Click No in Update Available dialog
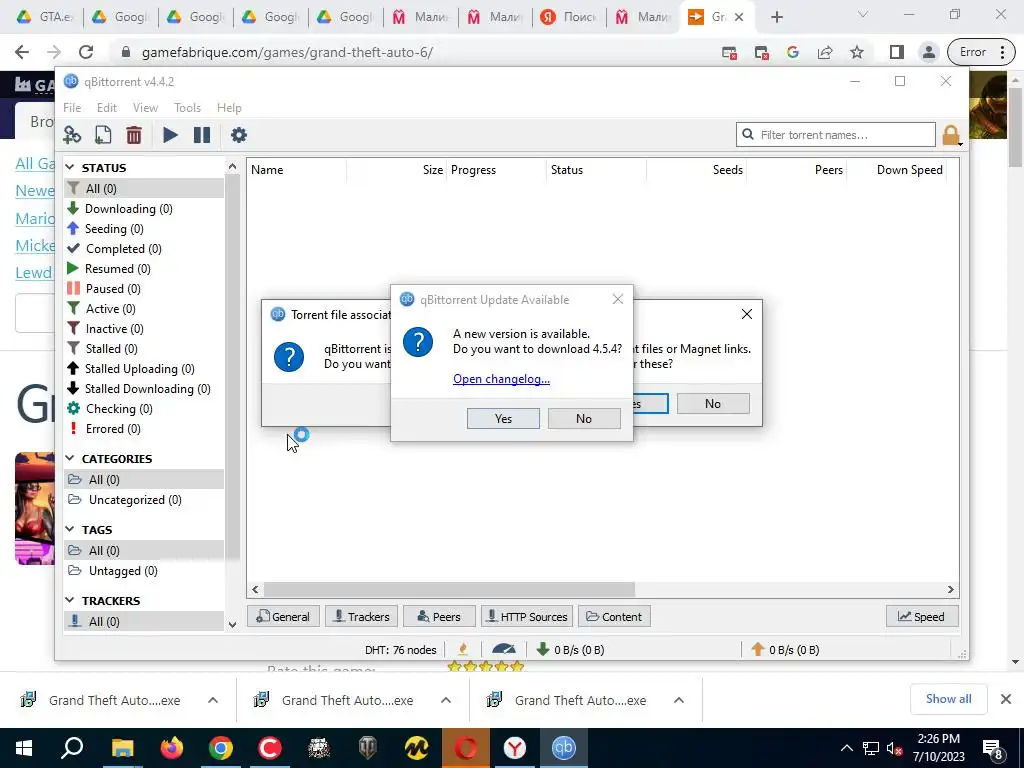The width and height of the screenshot is (1024, 768). (x=584, y=419)
